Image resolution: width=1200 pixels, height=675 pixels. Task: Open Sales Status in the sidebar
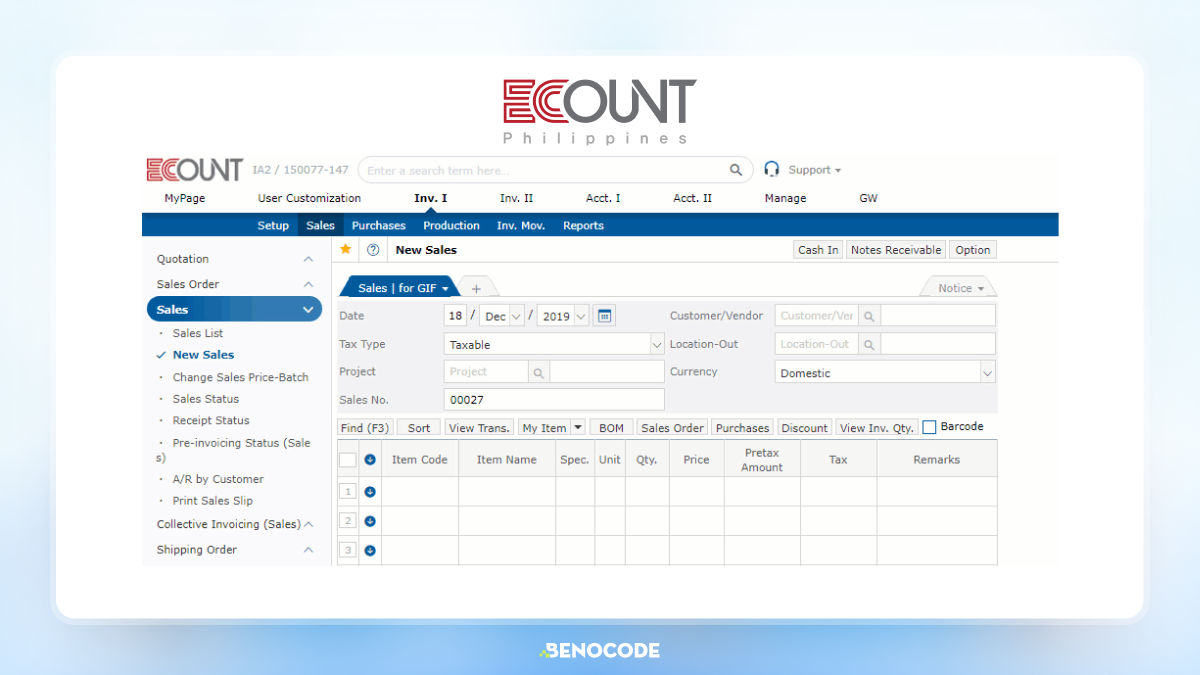[x=206, y=399]
